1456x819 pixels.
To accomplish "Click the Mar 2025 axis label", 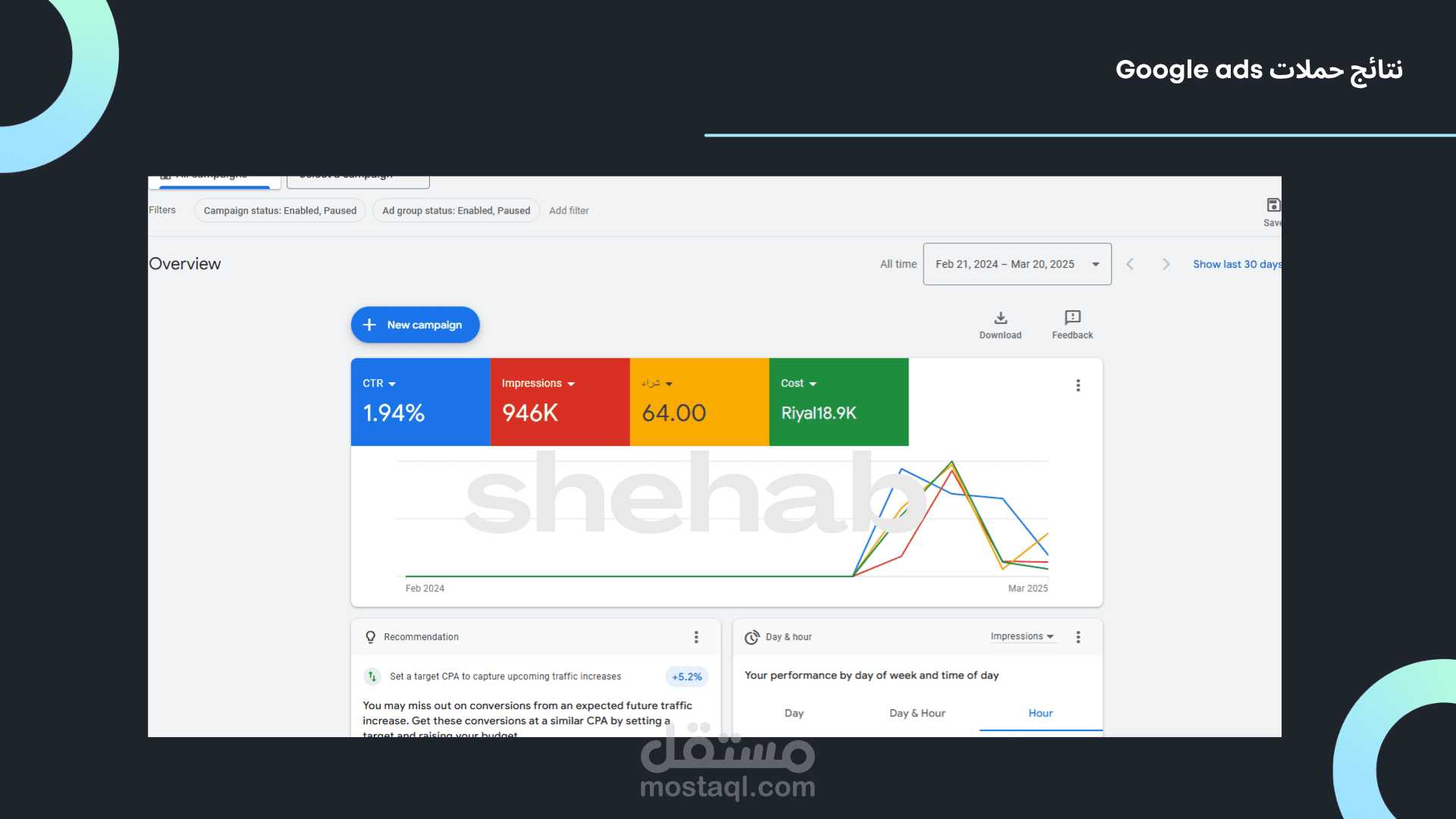I will tap(1028, 588).
